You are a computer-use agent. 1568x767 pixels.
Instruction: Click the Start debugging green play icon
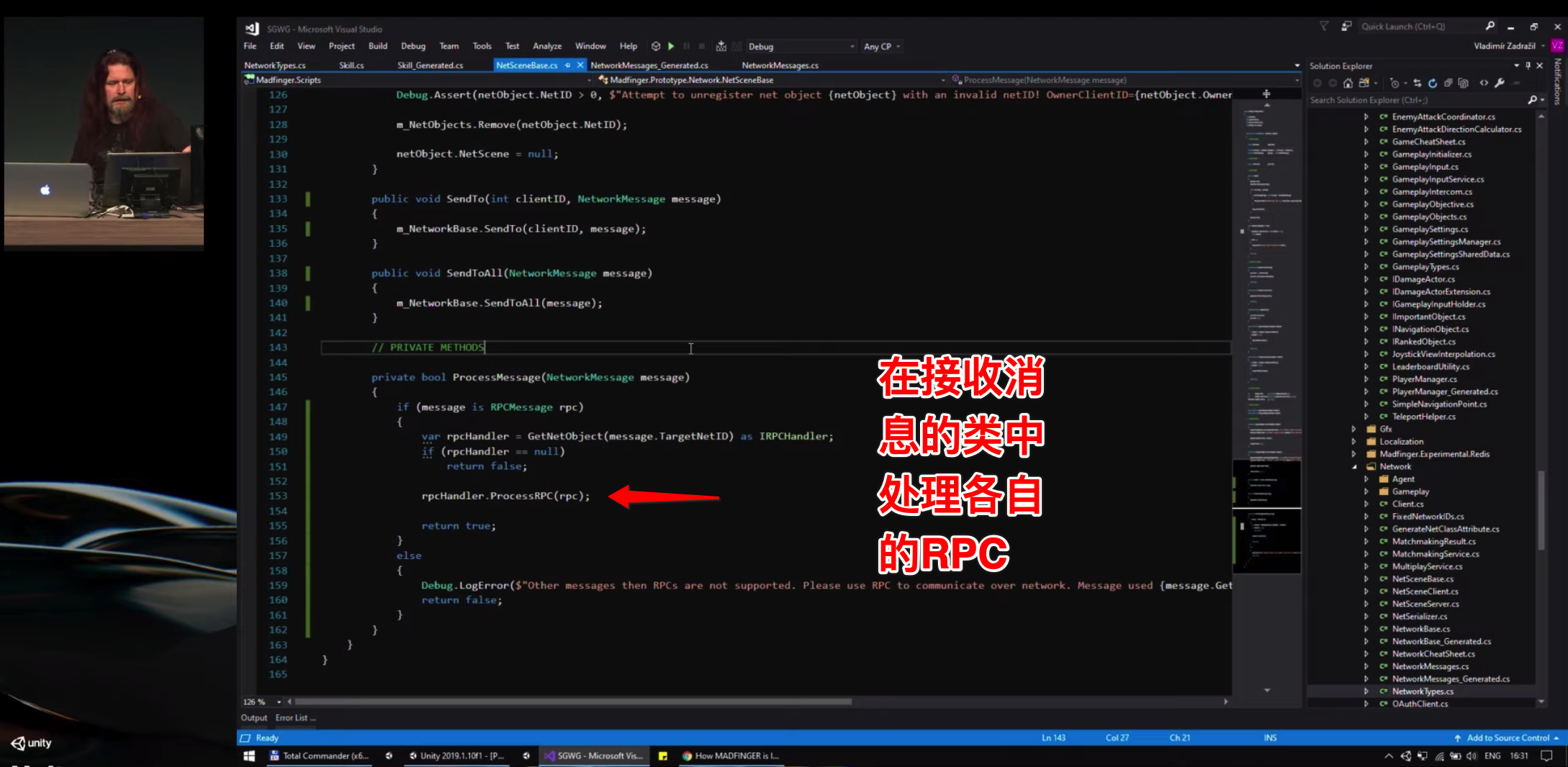671,46
